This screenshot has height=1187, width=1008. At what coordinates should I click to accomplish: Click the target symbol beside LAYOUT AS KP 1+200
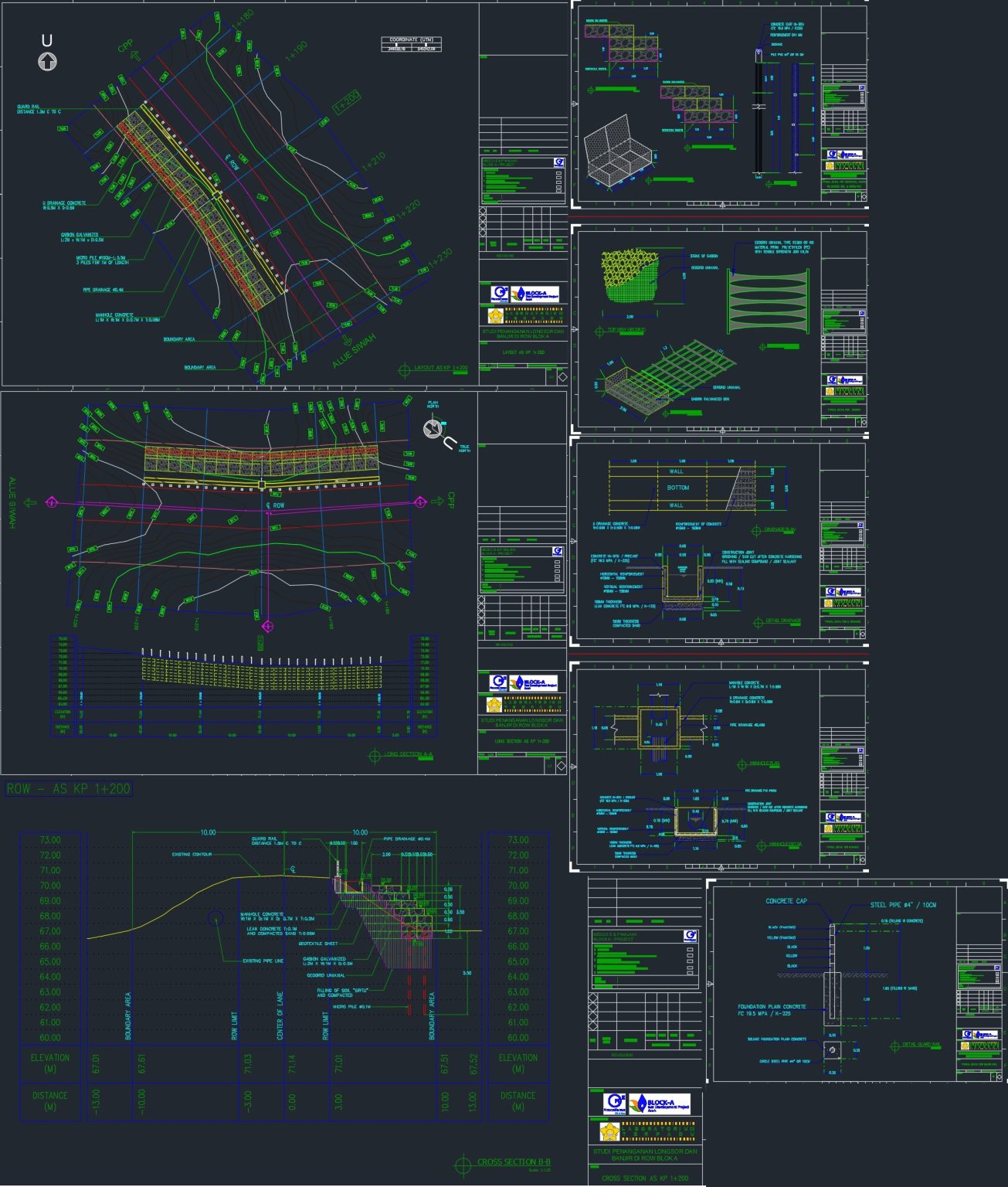(x=406, y=369)
